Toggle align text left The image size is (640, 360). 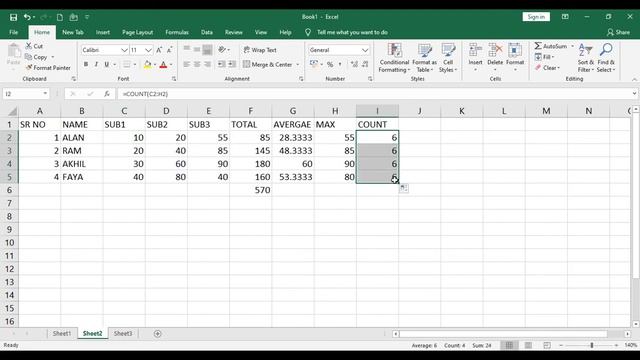(187, 64)
